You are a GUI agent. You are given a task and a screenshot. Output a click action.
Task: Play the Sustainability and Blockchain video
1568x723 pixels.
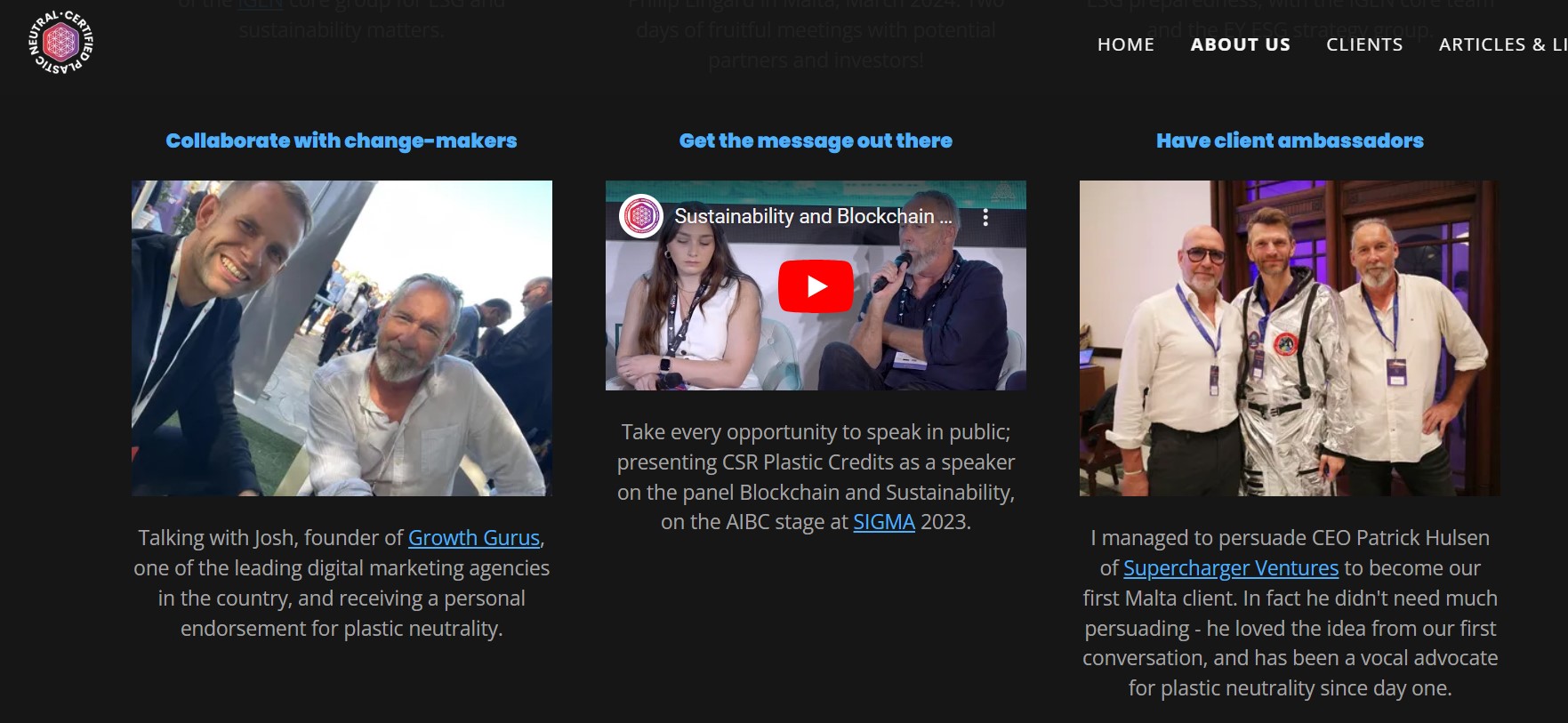pyautogui.click(x=816, y=285)
